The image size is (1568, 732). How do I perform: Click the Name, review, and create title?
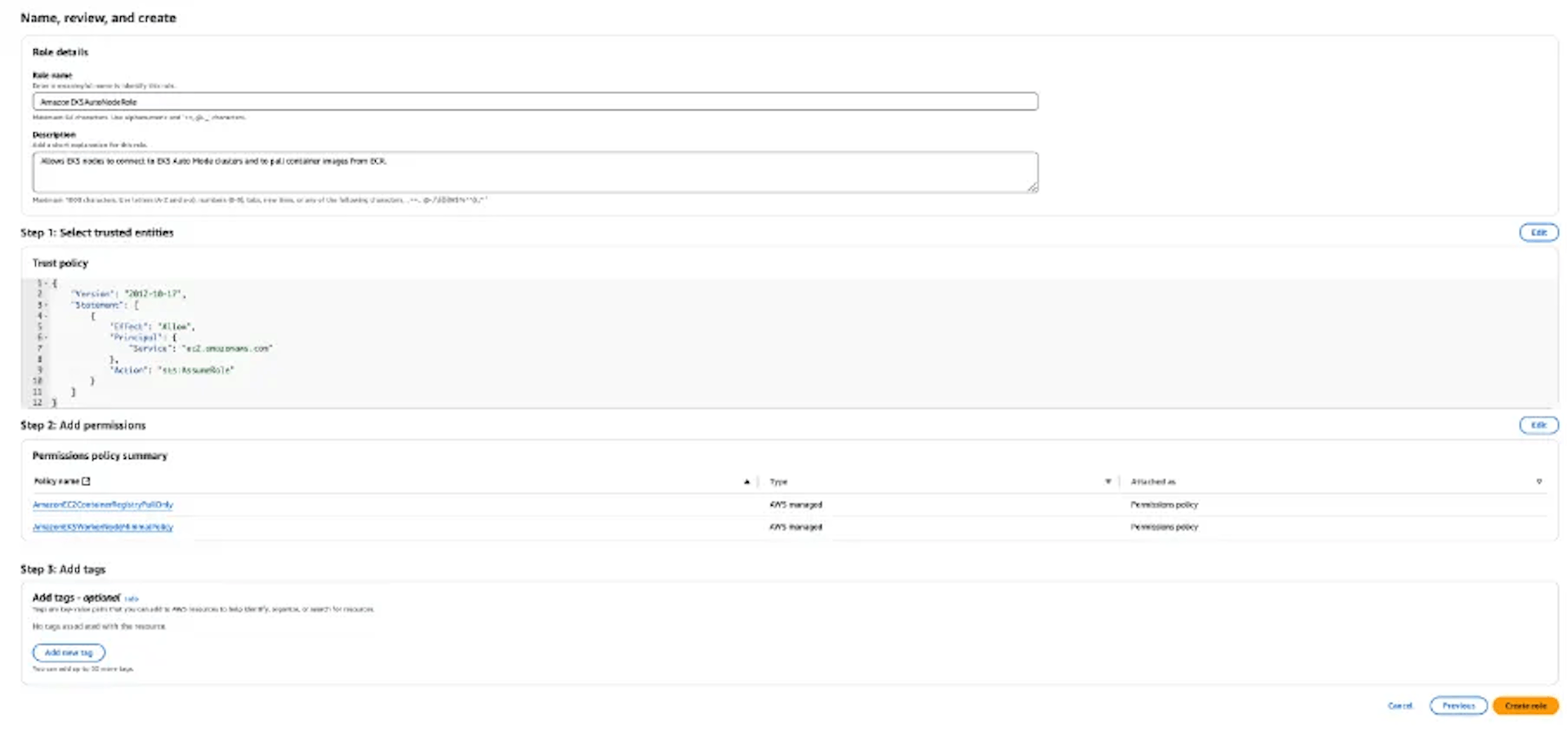(98, 18)
